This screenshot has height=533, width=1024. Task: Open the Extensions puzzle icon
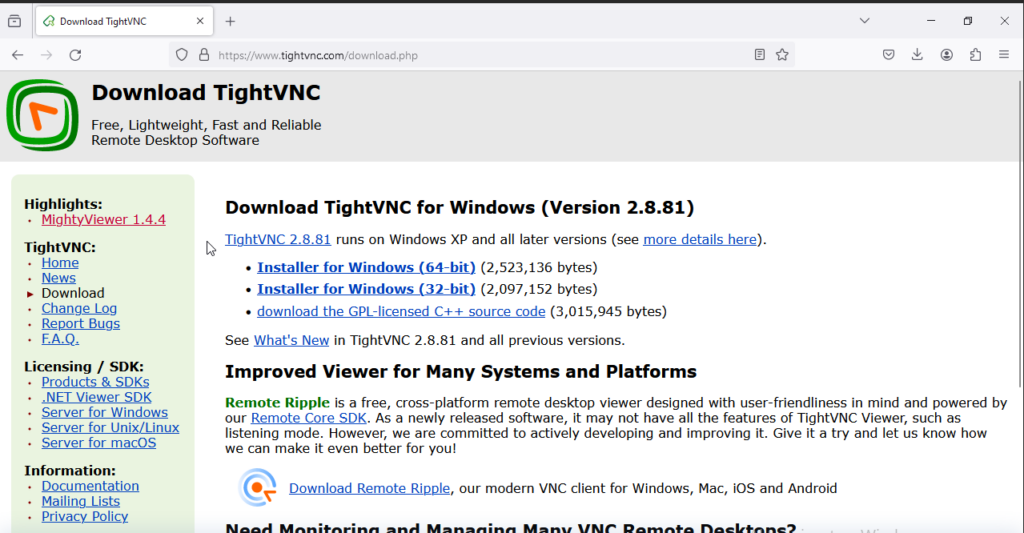point(975,55)
